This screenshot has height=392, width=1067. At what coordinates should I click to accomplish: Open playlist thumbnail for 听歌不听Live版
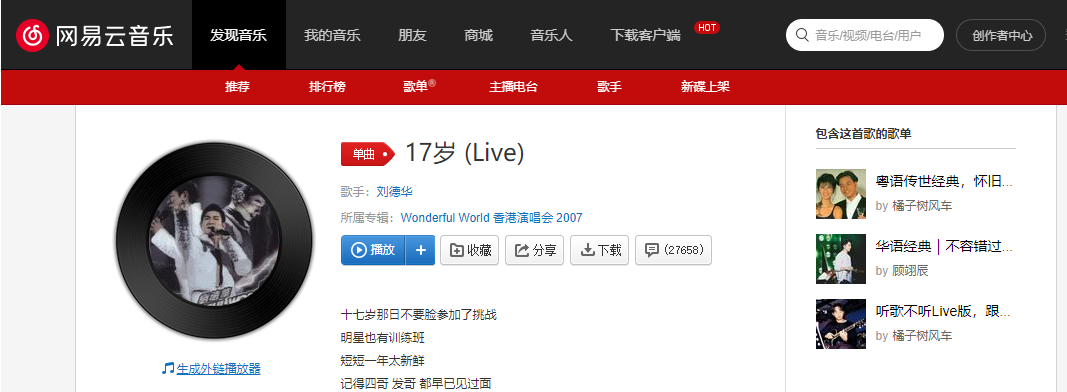pos(840,324)
